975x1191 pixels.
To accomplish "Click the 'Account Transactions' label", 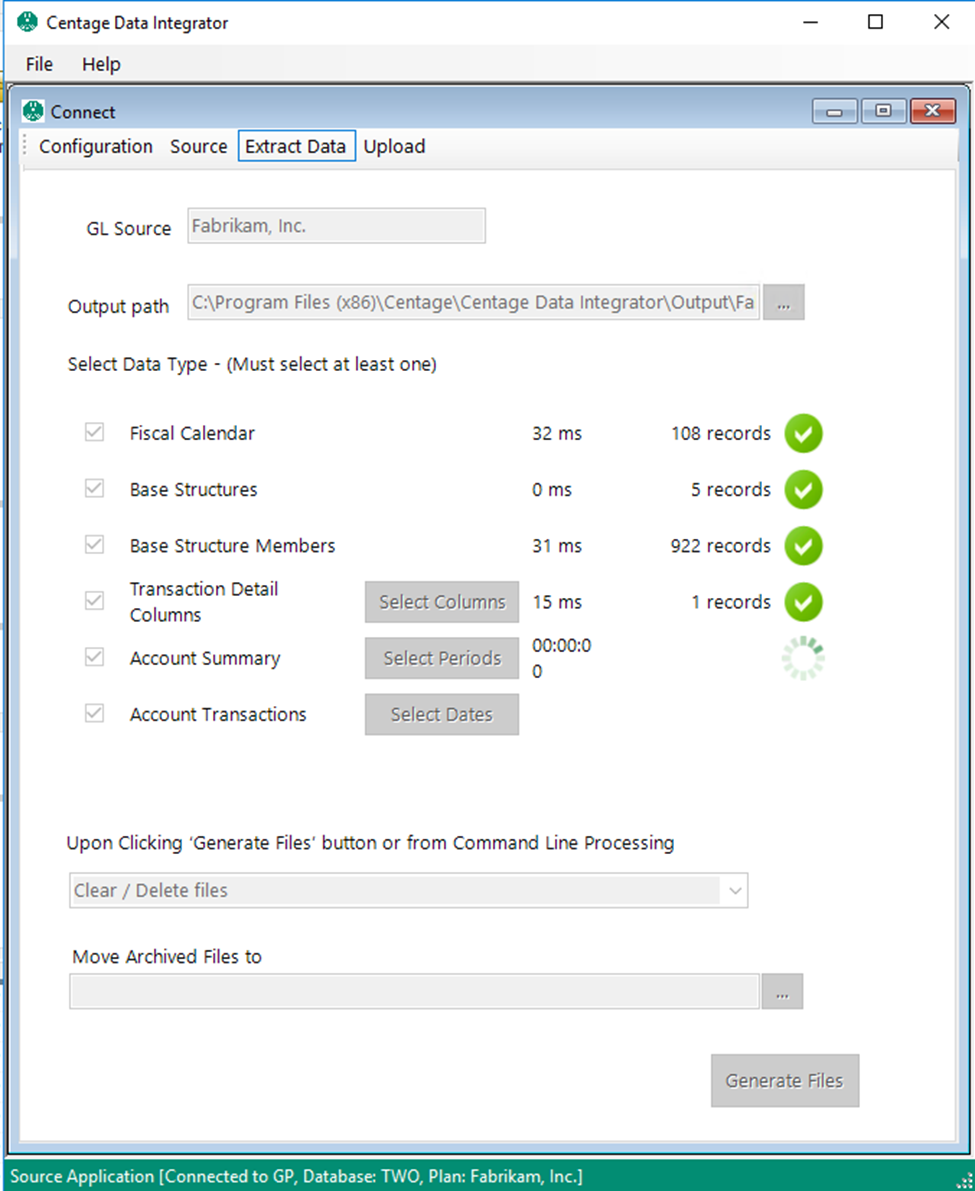I will [218, 715].
